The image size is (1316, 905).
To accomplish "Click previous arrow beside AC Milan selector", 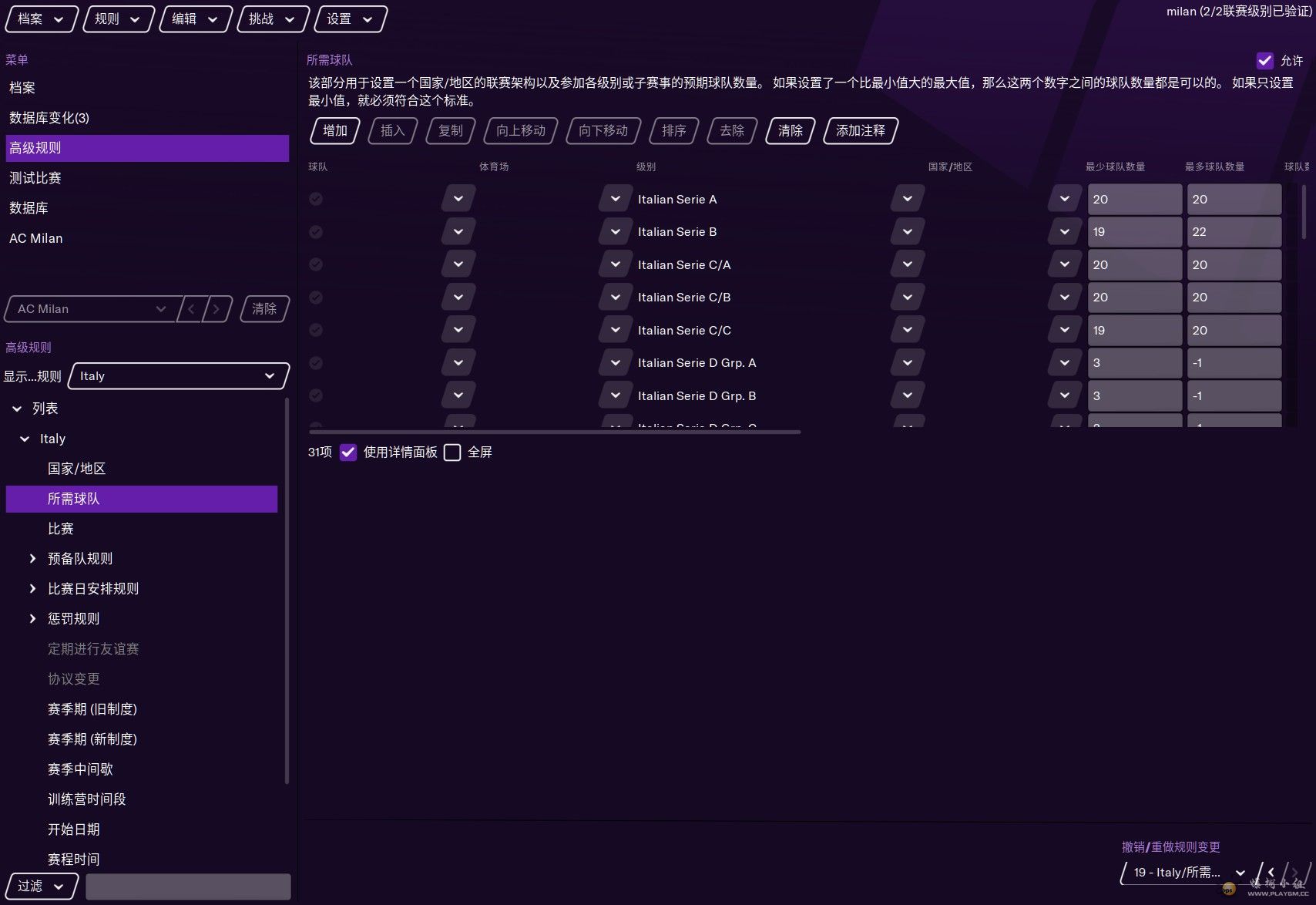I will point(191,309).
